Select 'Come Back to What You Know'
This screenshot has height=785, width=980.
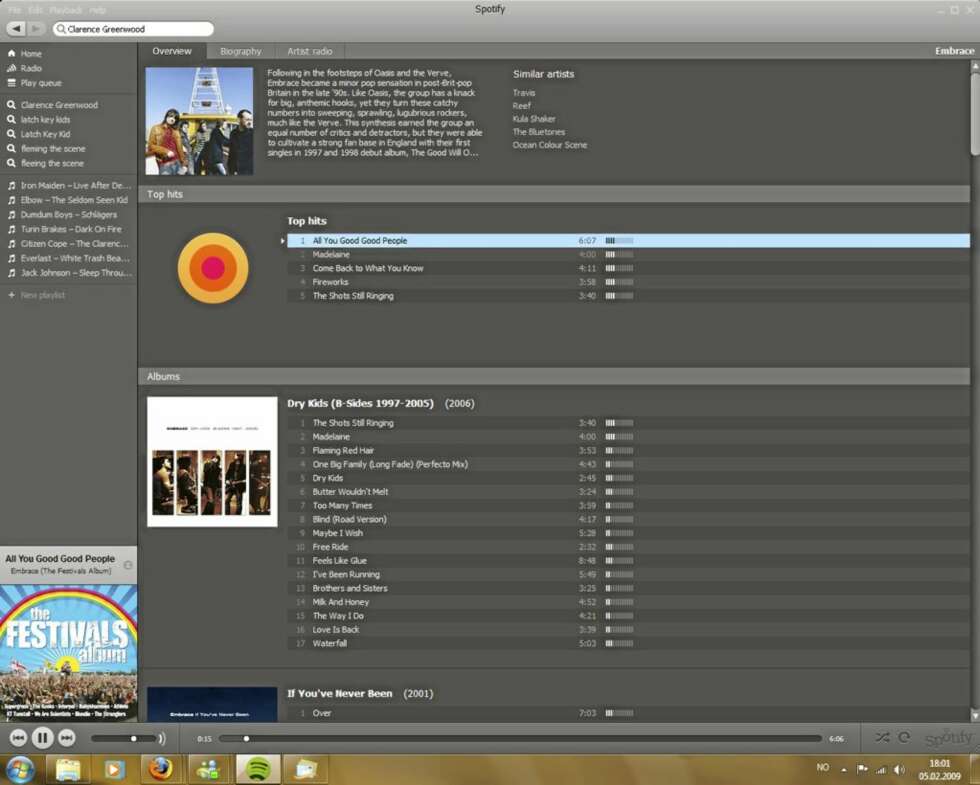(x=628, y=268)
